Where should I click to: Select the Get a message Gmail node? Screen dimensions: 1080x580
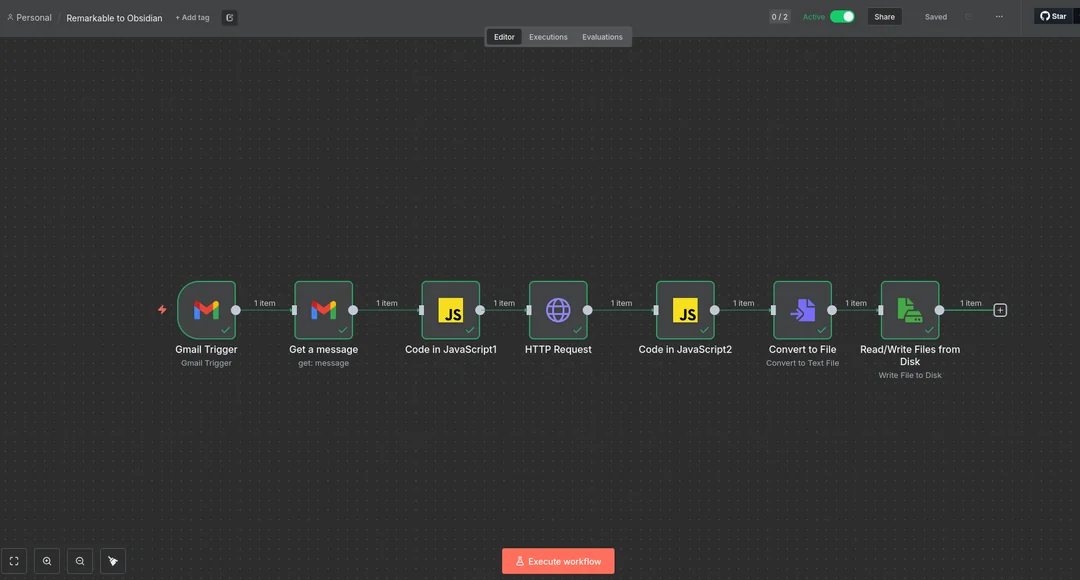[x=324, y=310]
